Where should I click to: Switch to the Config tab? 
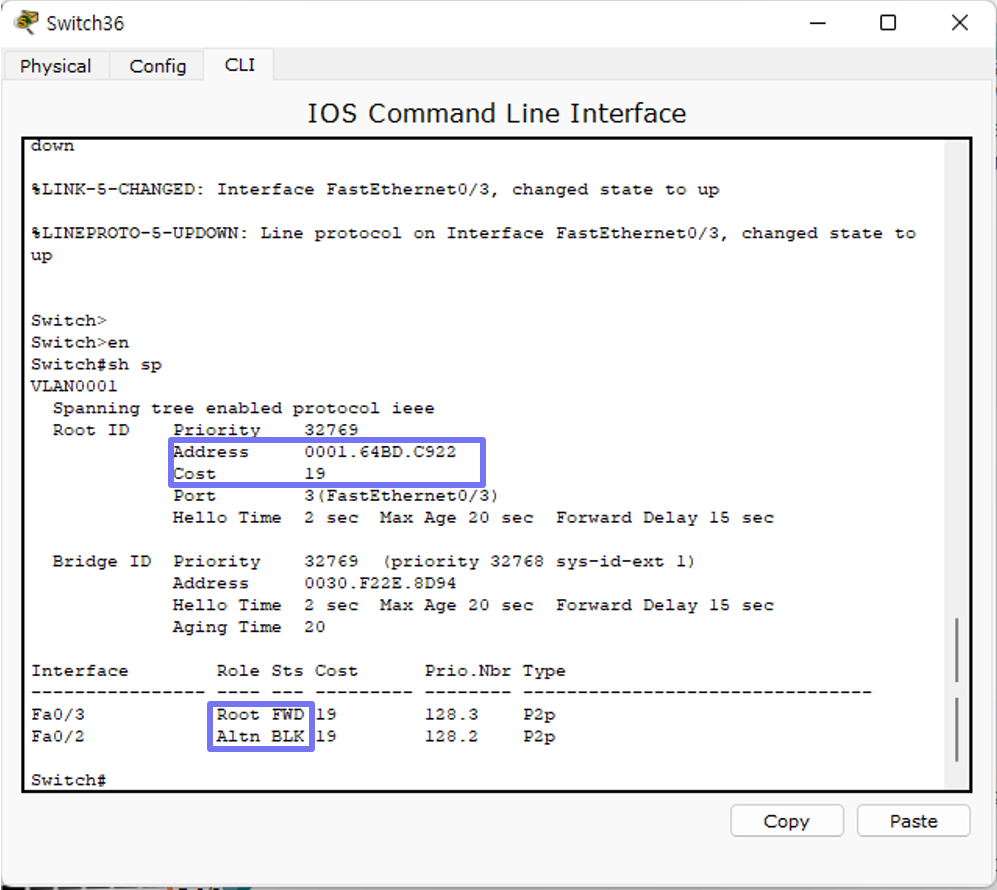click(x=158, y=66)
